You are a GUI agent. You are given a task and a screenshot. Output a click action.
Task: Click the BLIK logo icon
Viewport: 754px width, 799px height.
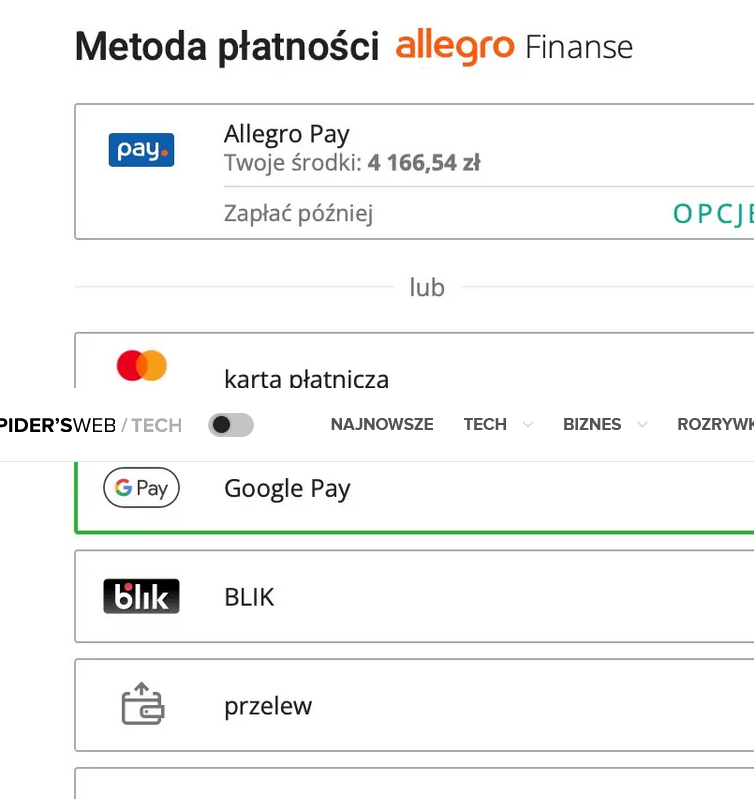[141, 597]
